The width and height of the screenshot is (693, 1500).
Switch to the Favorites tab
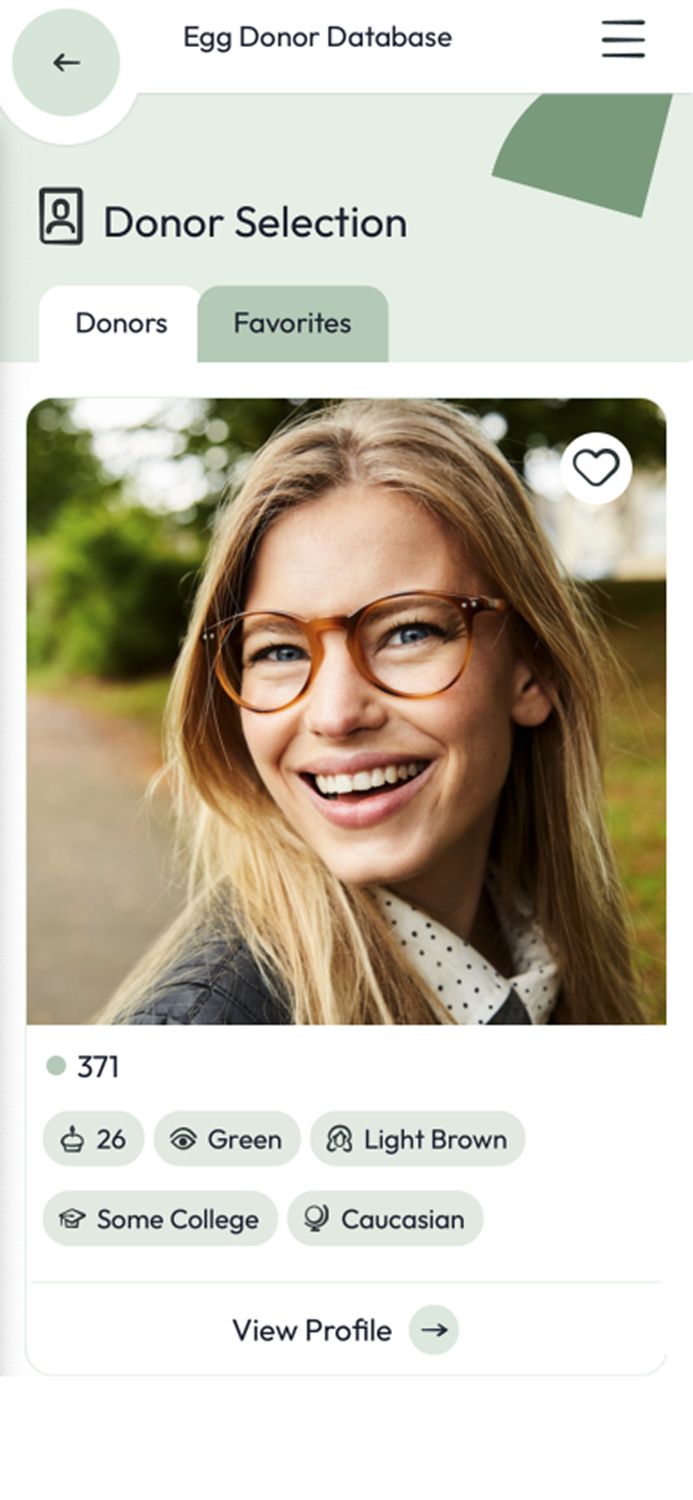(292, 323)
